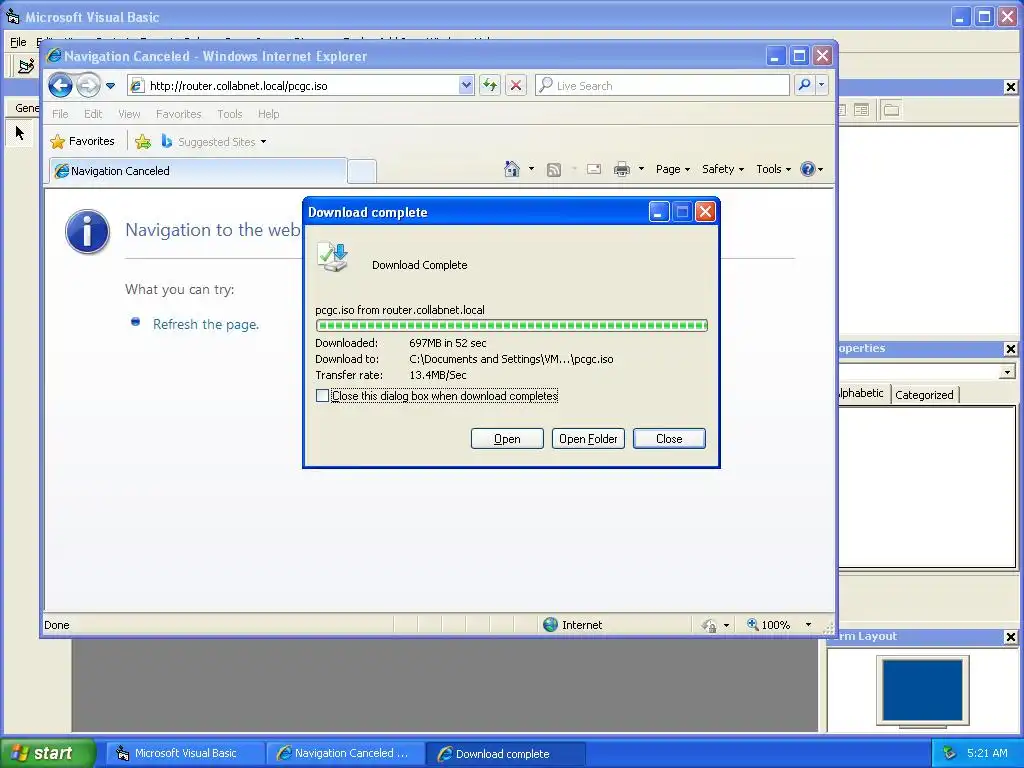This screenshot has width=1024, height=768.
Task: Go back with the IE Back arrow
Action: (x=60, y=86)
